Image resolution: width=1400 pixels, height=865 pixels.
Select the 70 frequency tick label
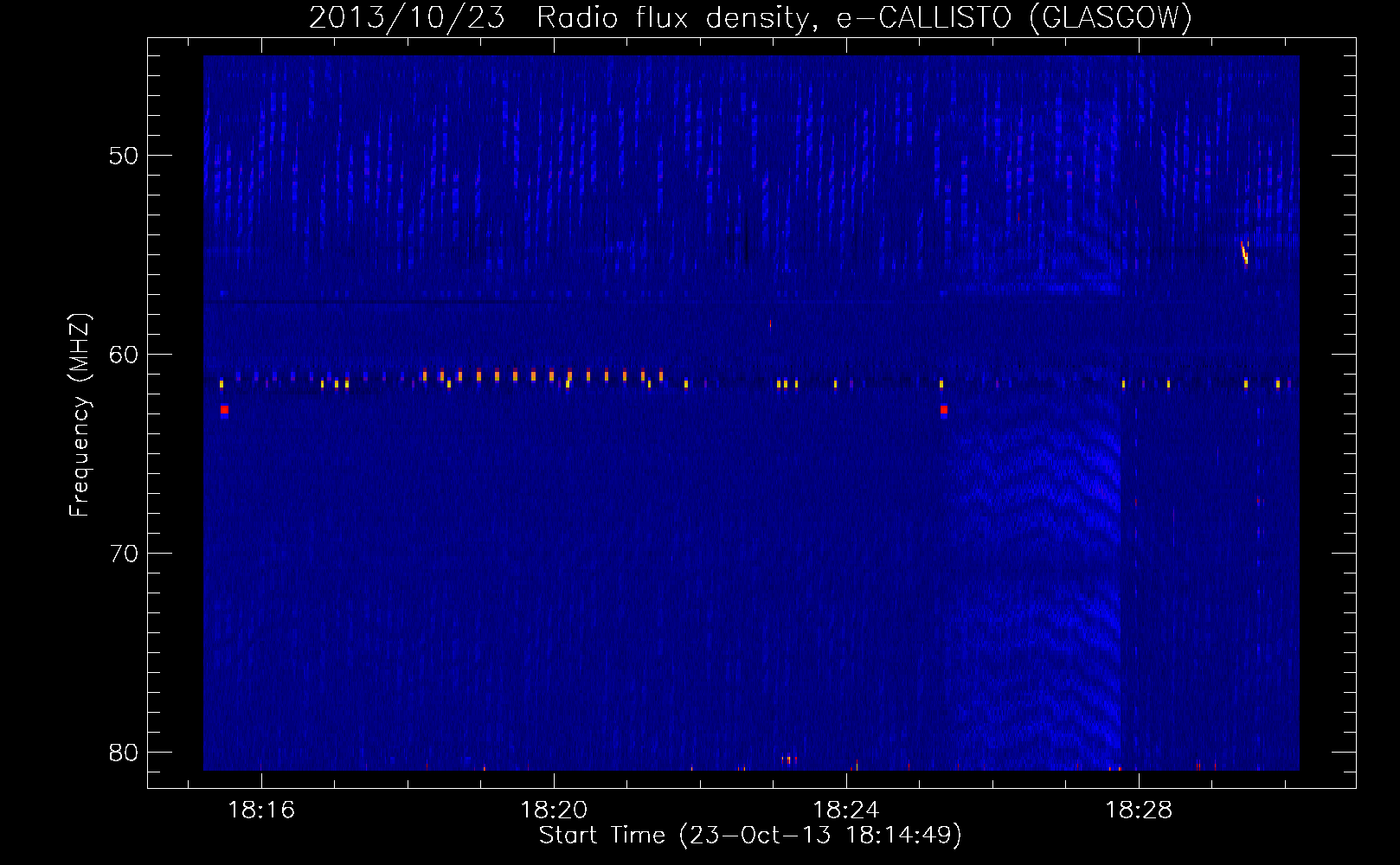[x=124, y=554]
